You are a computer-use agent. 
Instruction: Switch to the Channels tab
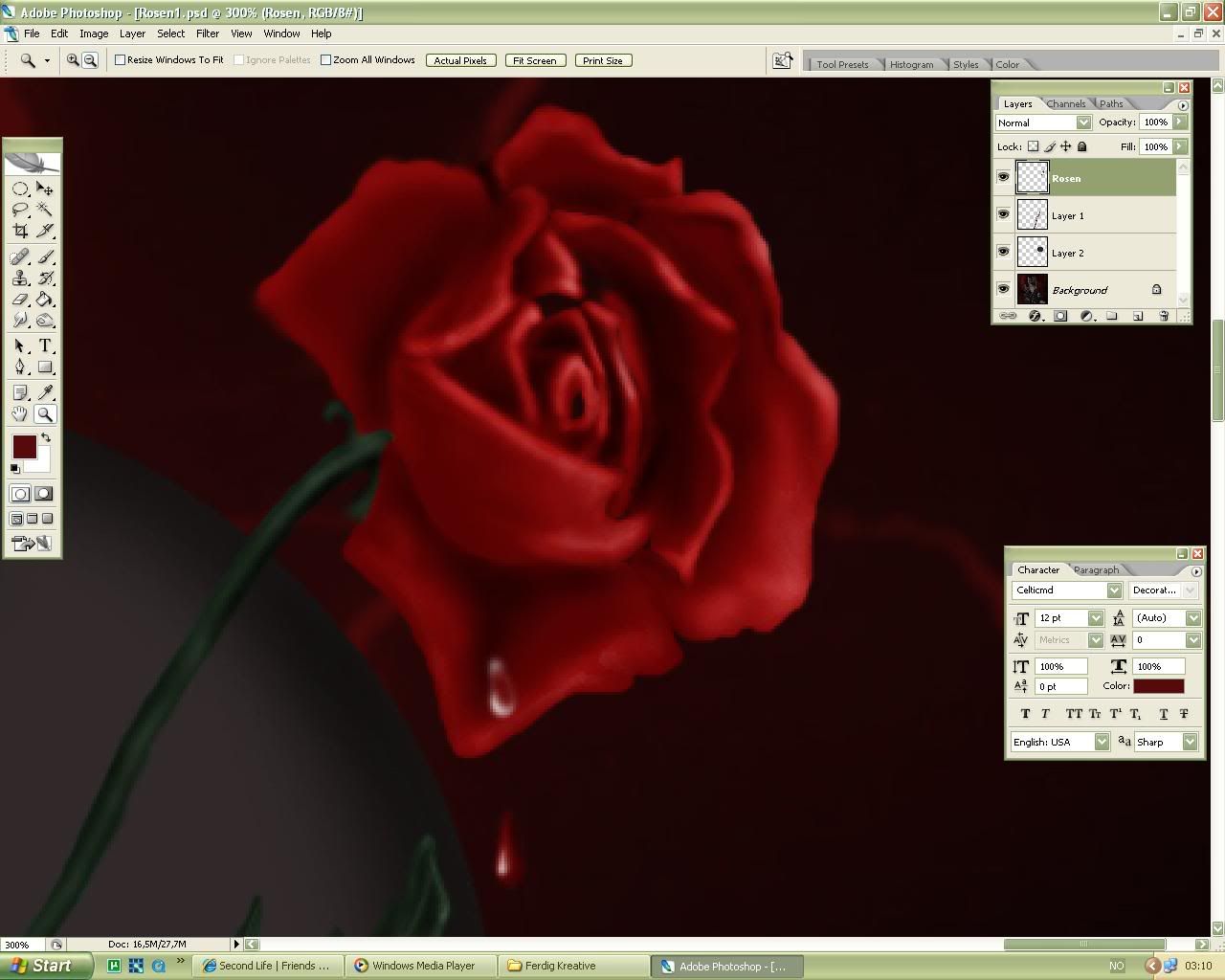click(x=1065, y=103)
